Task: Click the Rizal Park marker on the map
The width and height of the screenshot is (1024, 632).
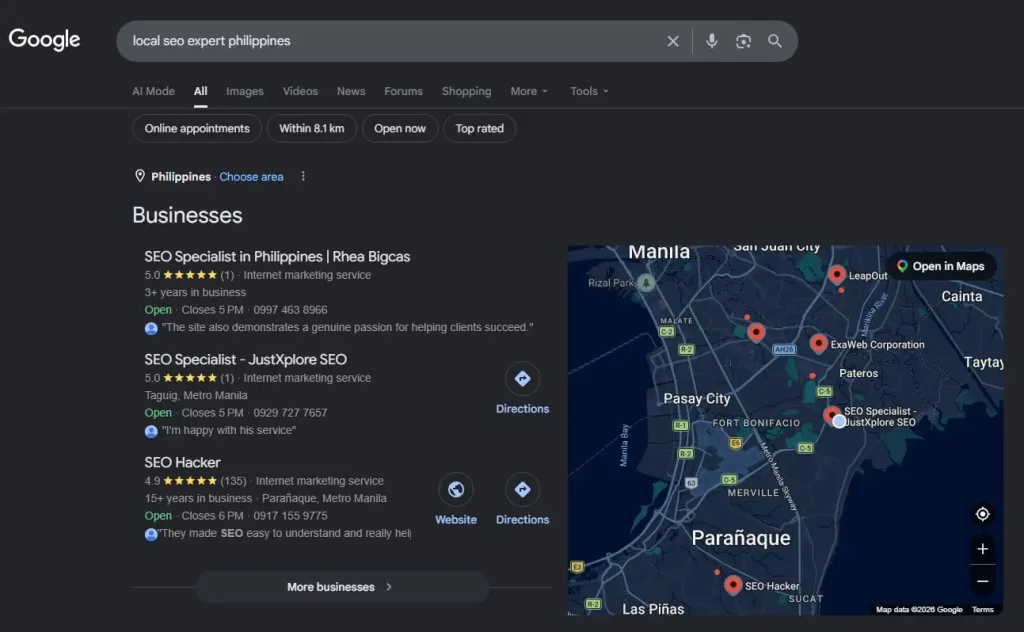Action: [647, 283]
